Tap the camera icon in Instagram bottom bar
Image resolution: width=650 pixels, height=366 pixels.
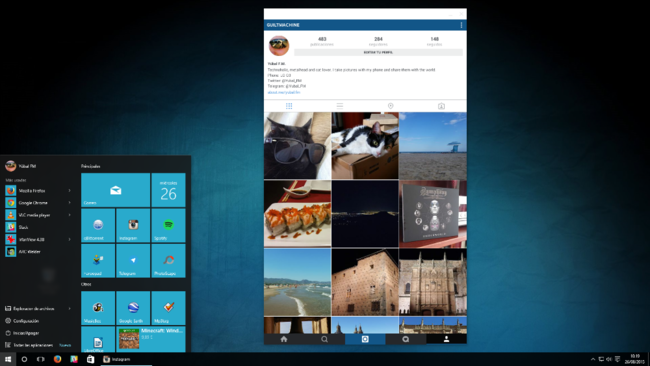click(365, 339)
